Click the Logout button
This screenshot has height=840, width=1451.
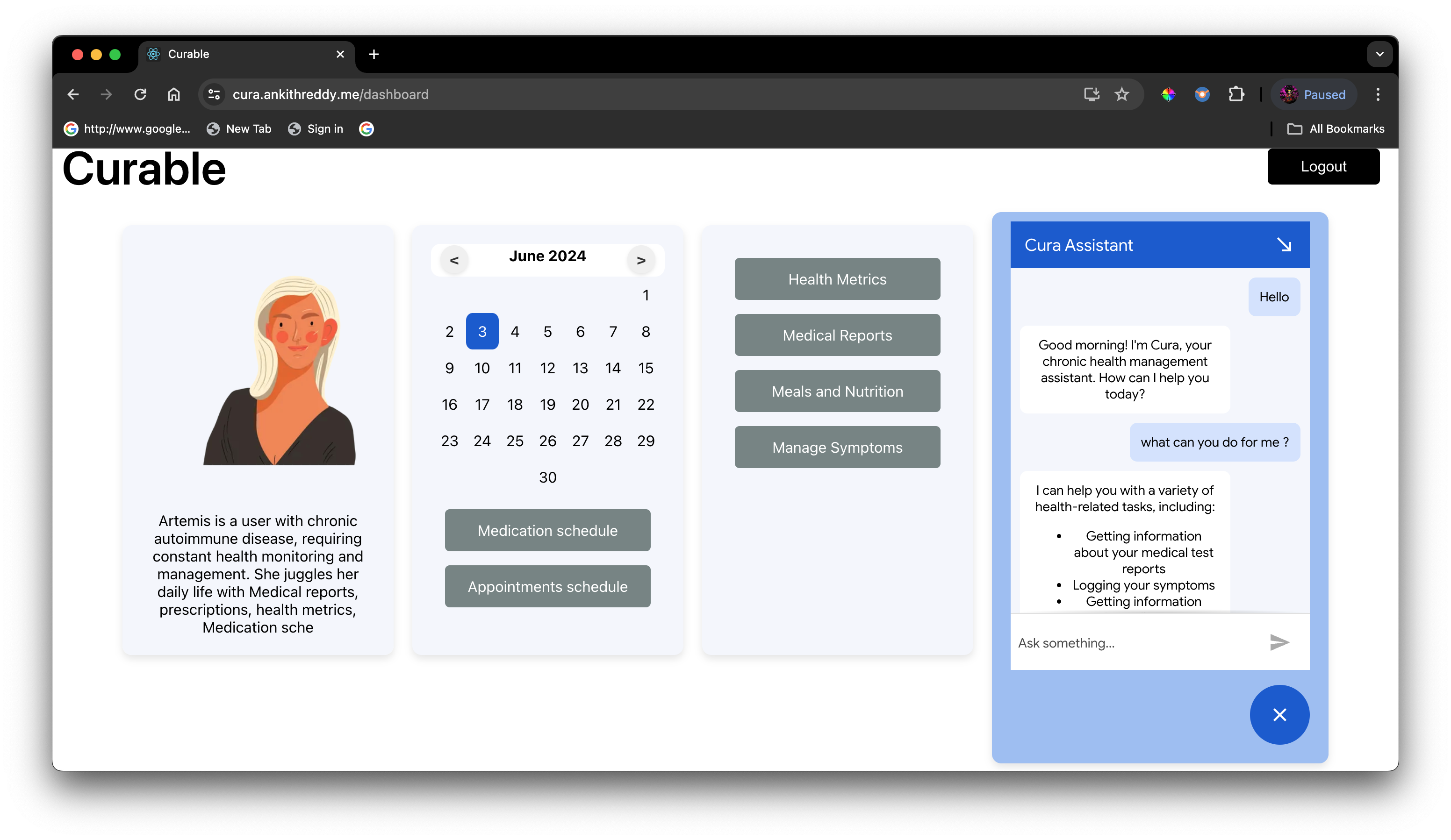point(1322,167)
